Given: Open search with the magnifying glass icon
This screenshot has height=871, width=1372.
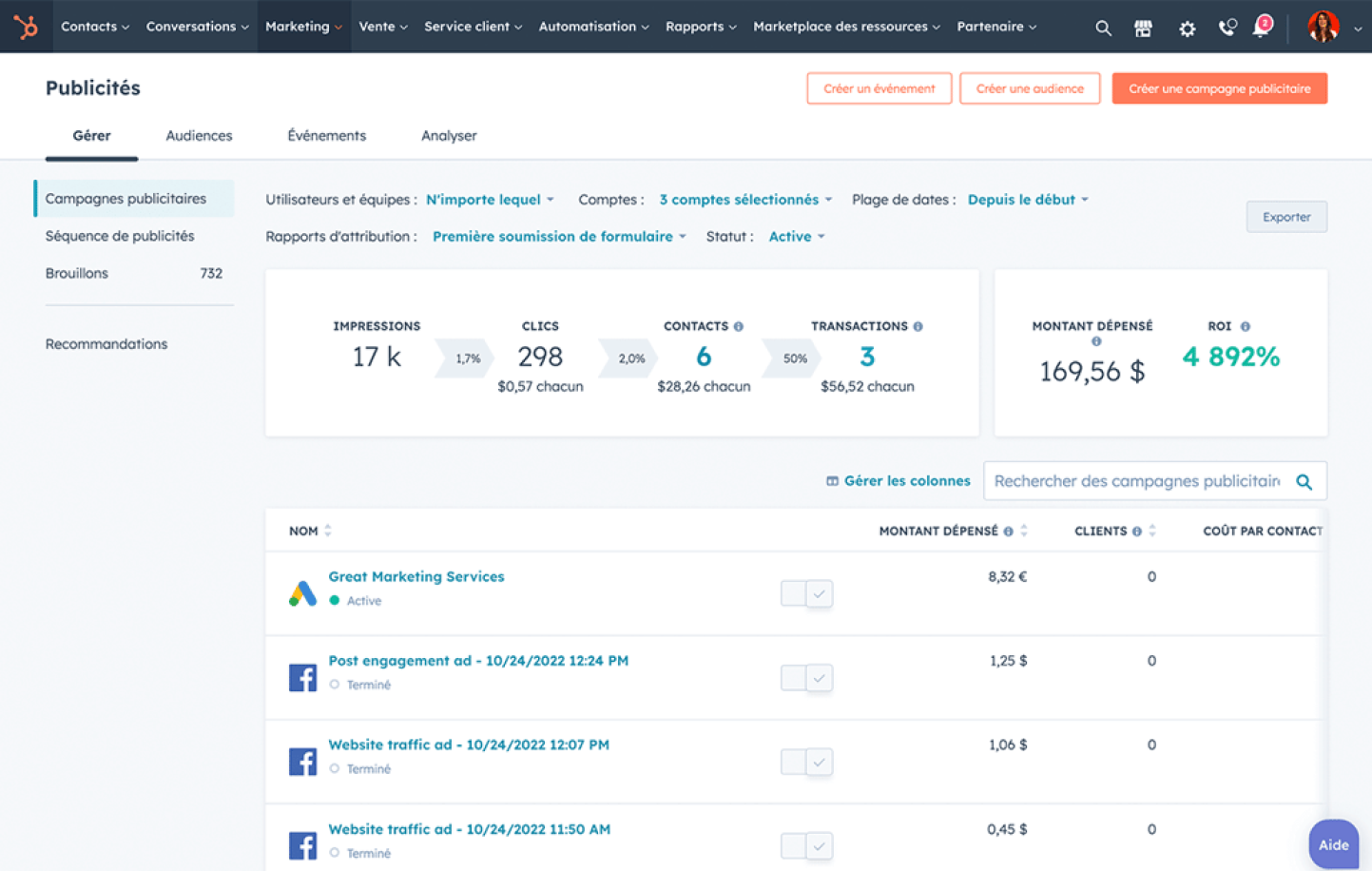Looking at the screenshot, I should click(1102, 28).
